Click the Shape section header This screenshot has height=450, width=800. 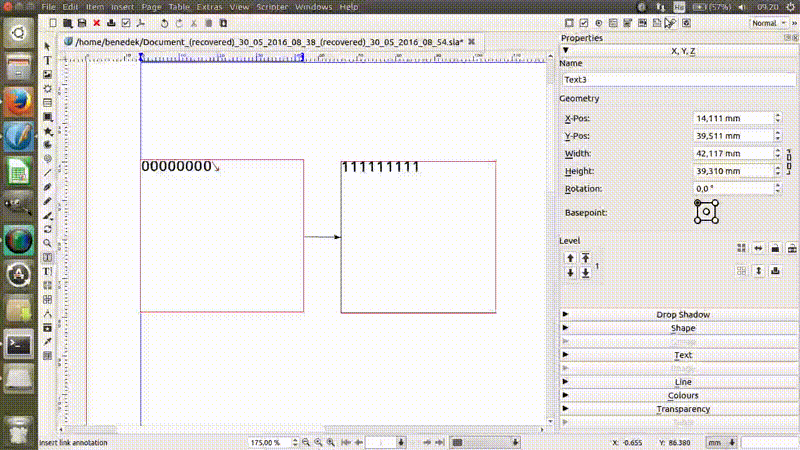click(x=682, y=328)
